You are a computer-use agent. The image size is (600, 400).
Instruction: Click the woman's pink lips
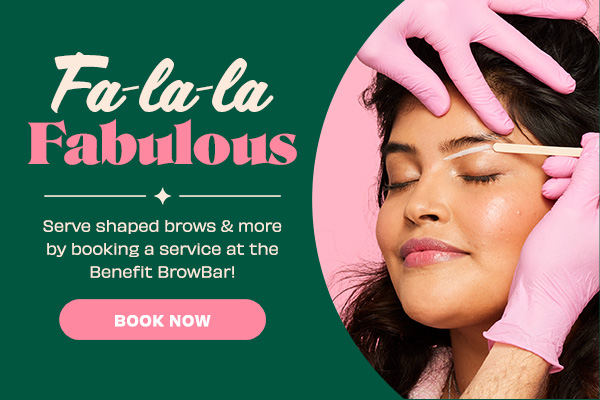tap(432, 252)
